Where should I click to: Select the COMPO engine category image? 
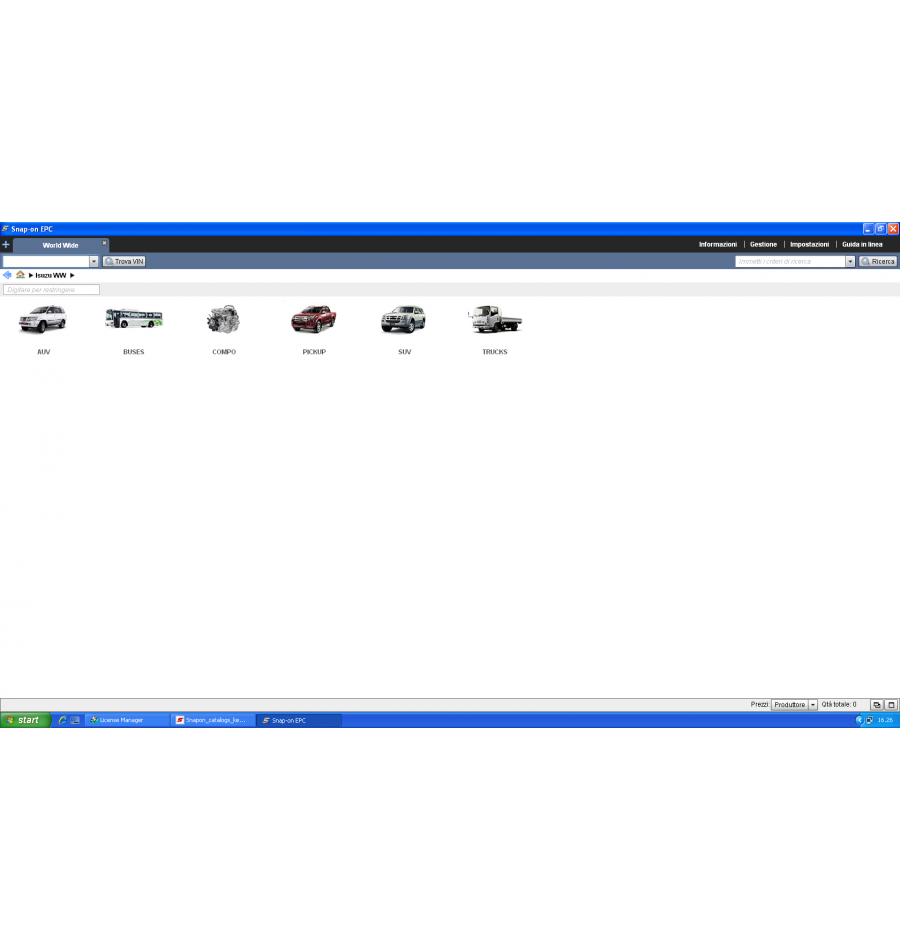(224, 319)
